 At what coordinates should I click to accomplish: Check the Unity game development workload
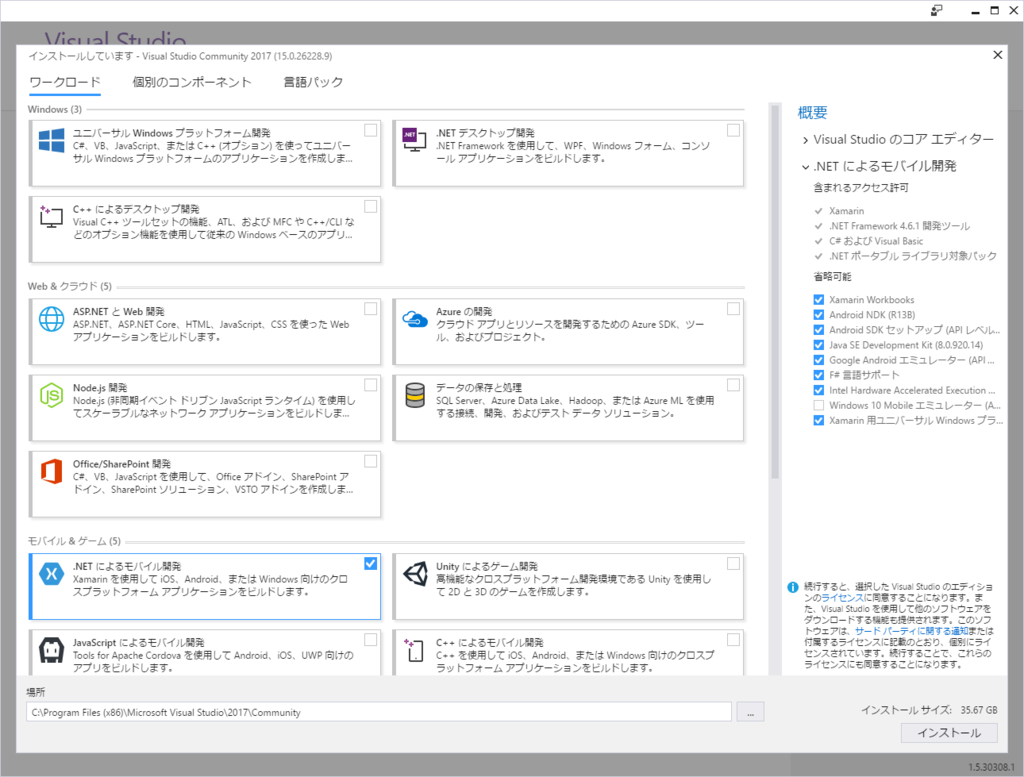[733, 563]
